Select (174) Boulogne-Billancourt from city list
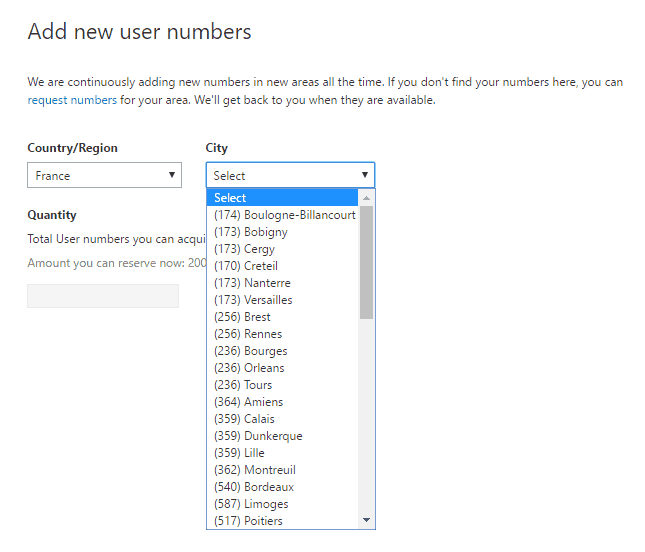This screenshot has width=645, height=552. coord(284,215)
